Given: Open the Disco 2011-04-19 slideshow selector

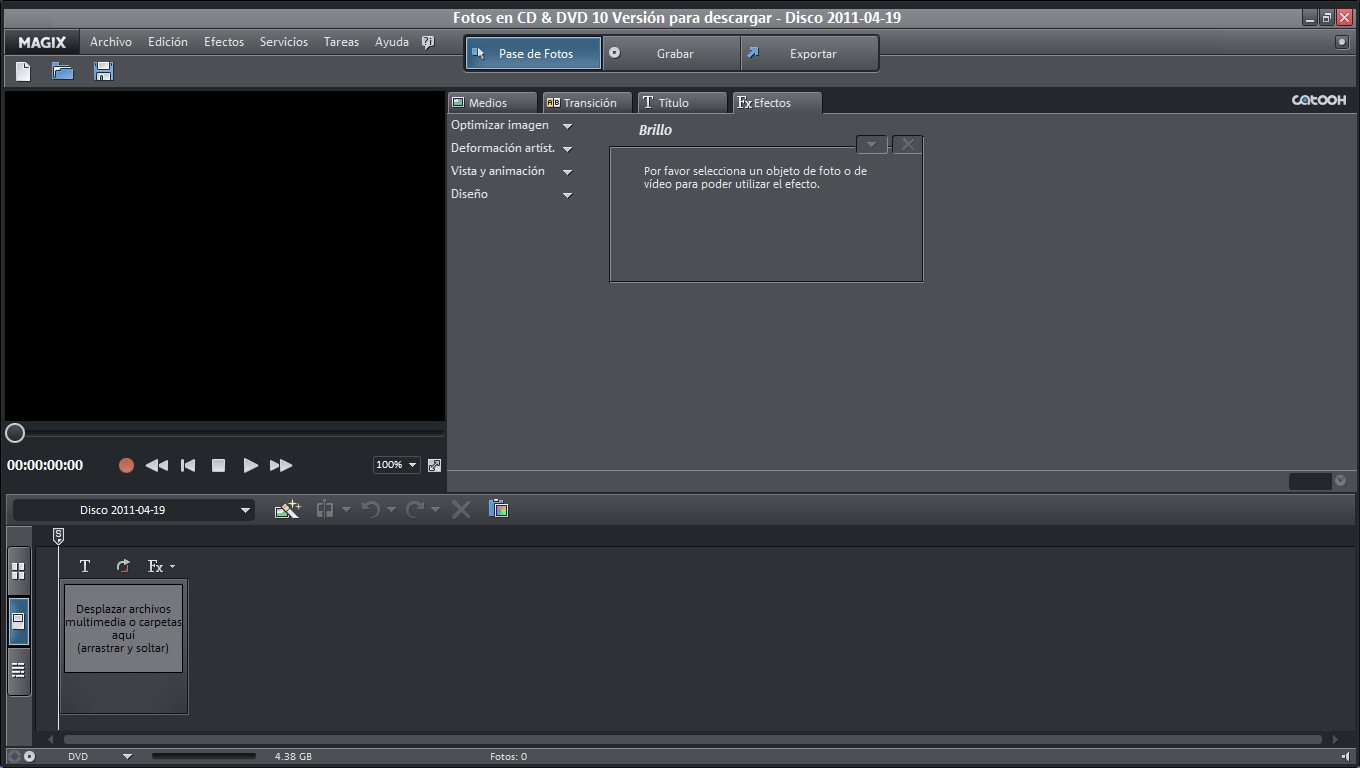Looking at the screenshot, I should pos(134,510).
